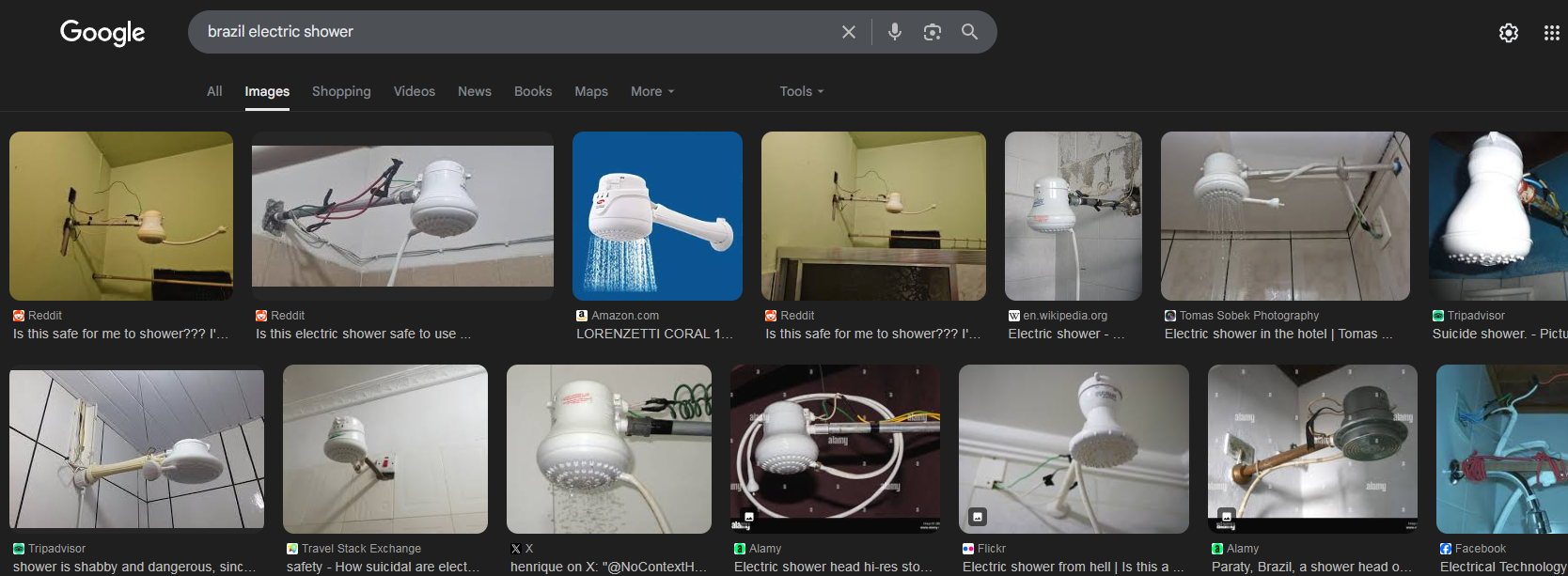Screen dimensions: 1568x576
Task: Open the Tripadvisor 'Suicide shower' image
Action: (x=1498, y=216)
